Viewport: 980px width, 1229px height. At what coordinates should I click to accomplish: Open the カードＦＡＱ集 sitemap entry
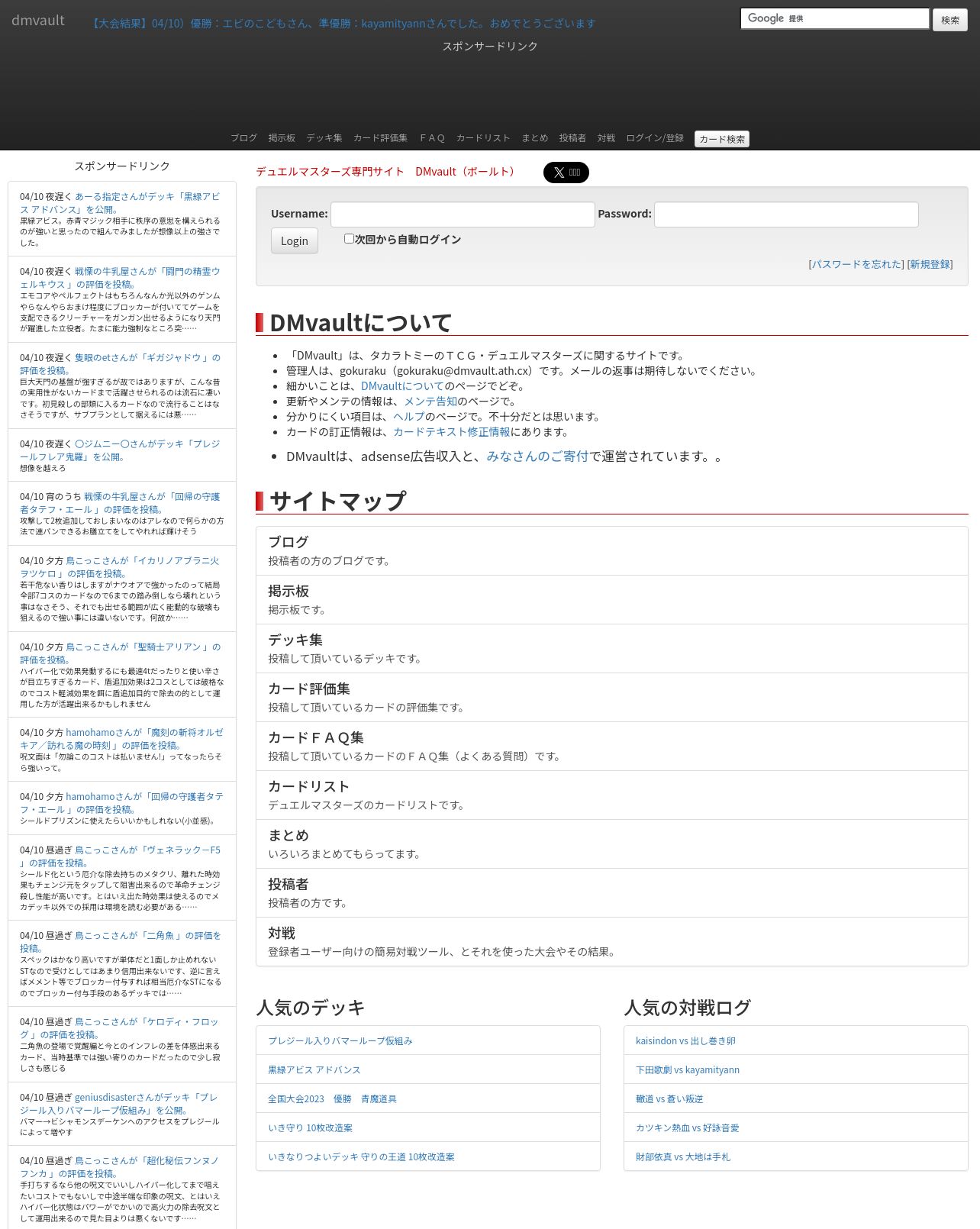[612, 746]
